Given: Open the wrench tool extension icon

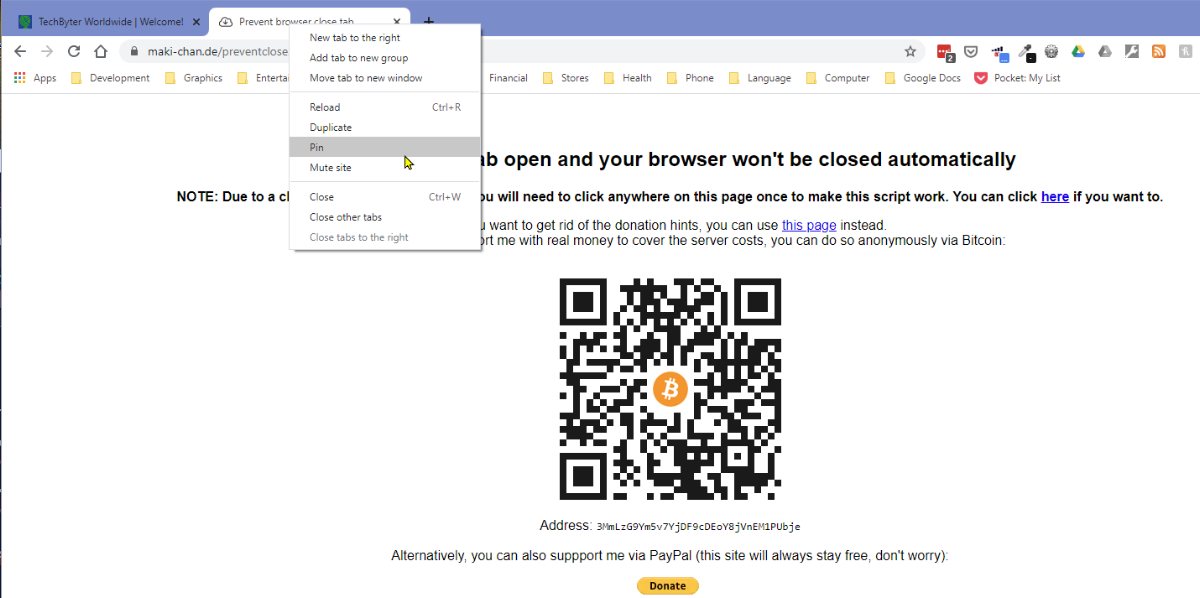Looking at the screenshot, I should (x=1132, y=51).
